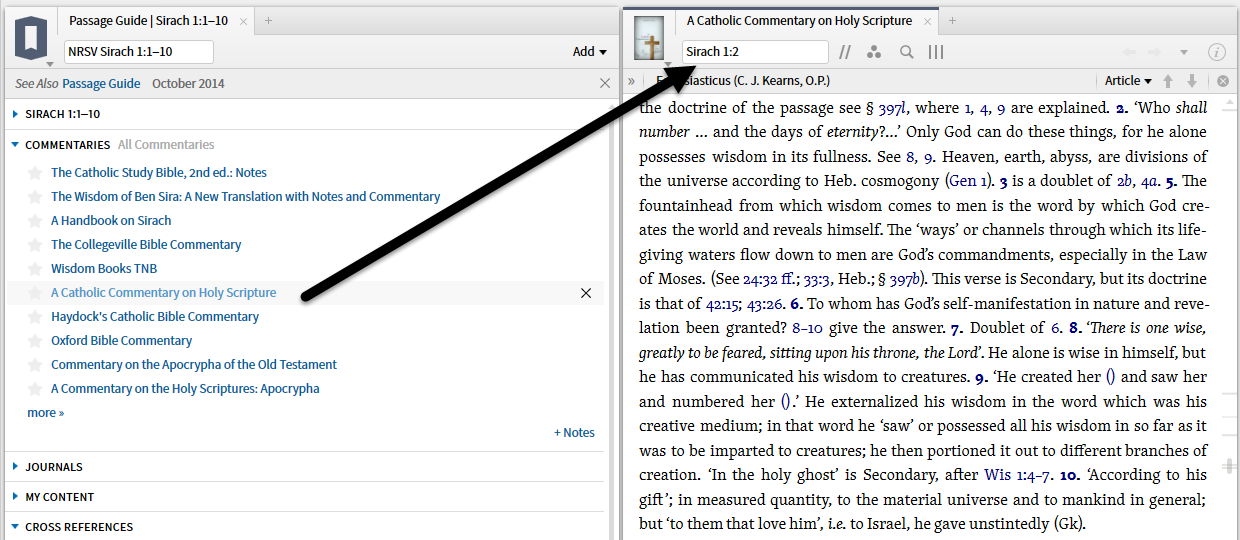Open the Gen 1 reference link
Viewport: 1240px width, 540px height.
(x=968, y=181)
